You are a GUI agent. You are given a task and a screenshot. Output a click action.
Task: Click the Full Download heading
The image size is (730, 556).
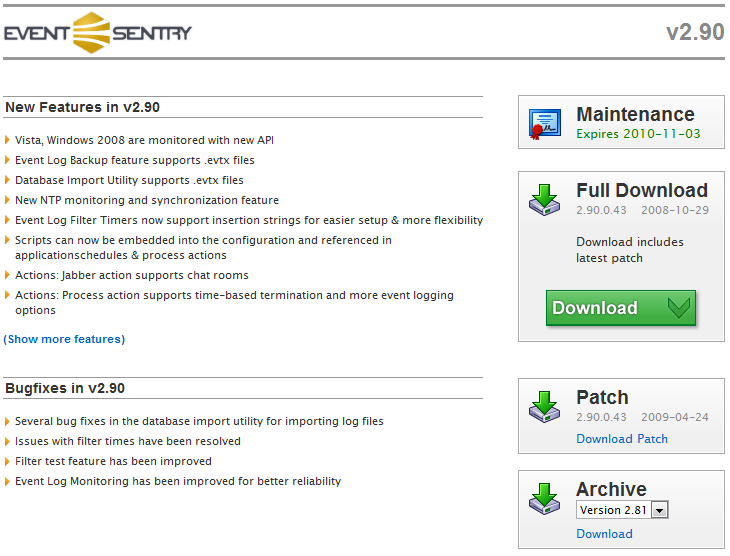click(x=642, y=190)
